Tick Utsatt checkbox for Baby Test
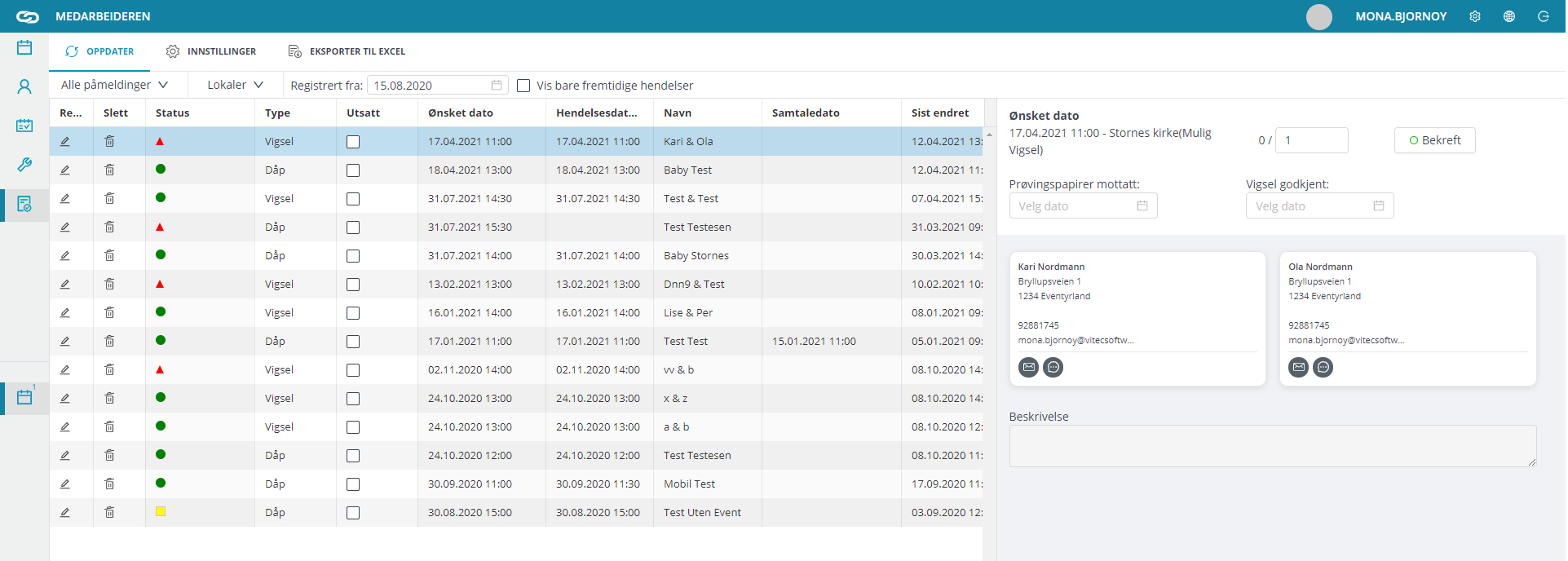The width and height of the screenshot is (1568, 561). point(353,170)
